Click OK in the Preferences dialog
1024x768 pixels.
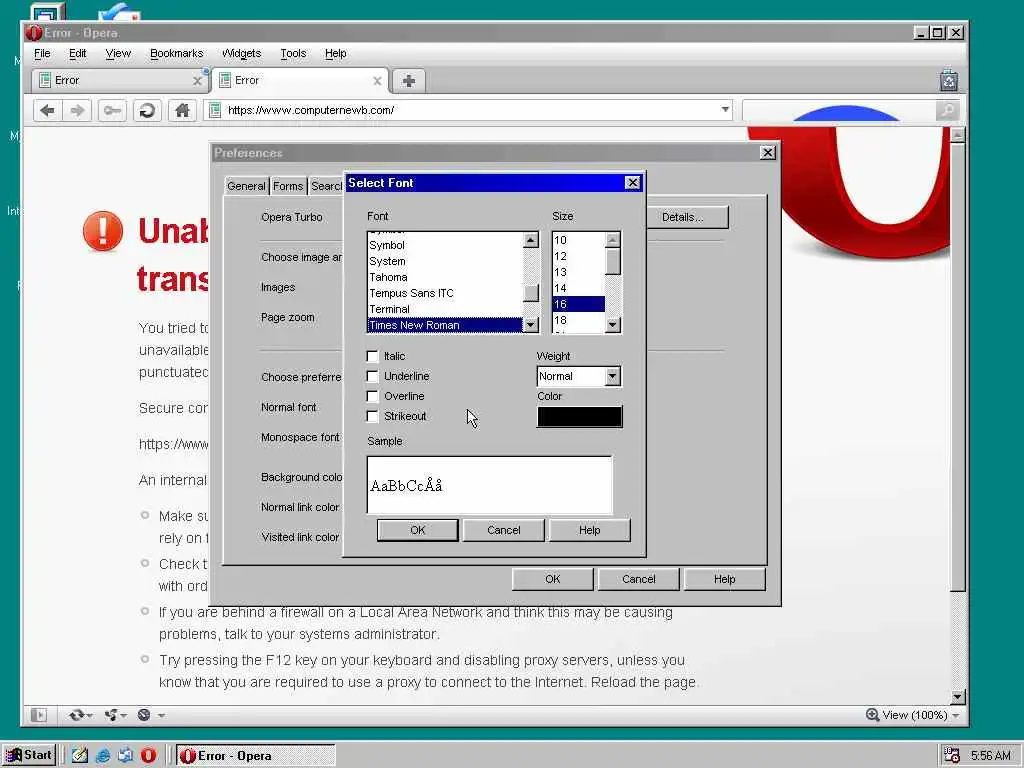552,579
